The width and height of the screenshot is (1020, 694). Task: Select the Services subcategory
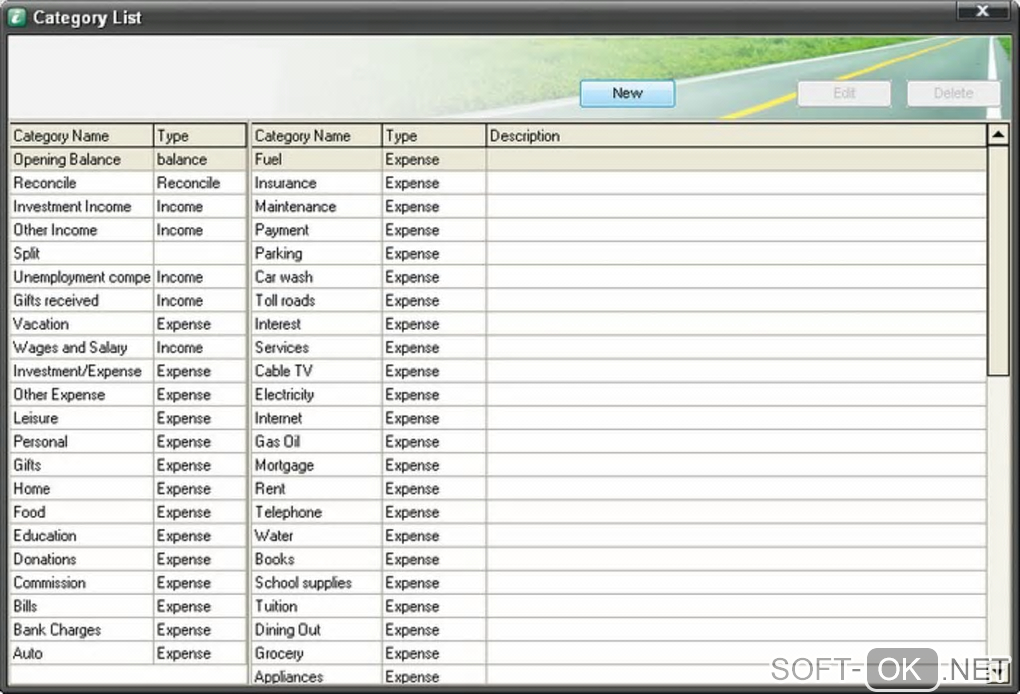click(619, 347)
